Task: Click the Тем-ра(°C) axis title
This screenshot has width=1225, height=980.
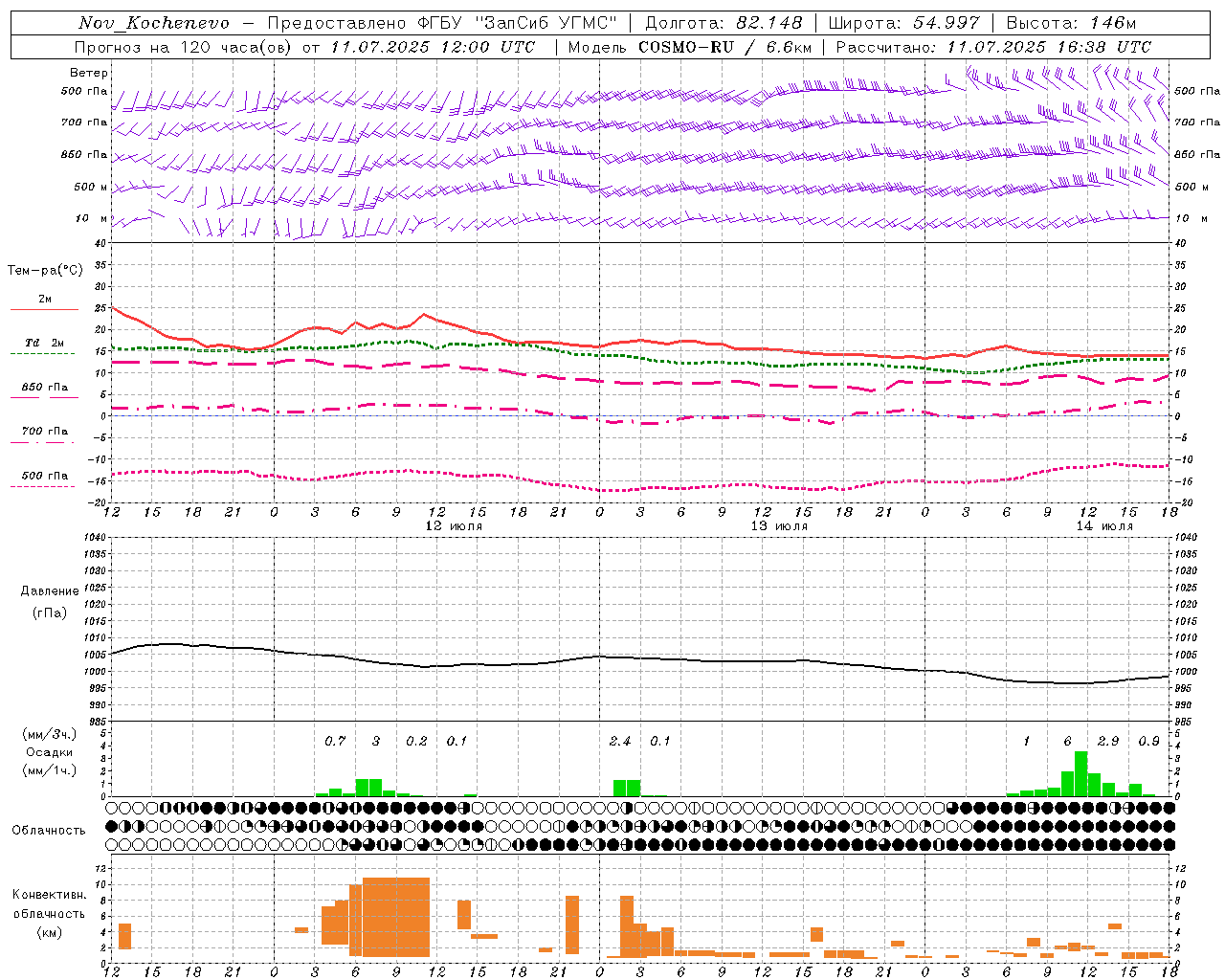Action: [x=45, y=271]
